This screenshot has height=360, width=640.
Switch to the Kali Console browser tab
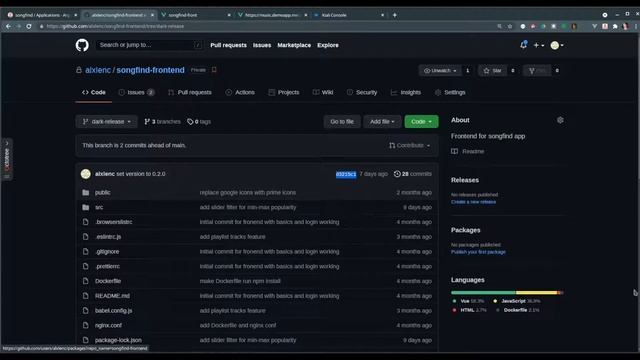point(349,15)
